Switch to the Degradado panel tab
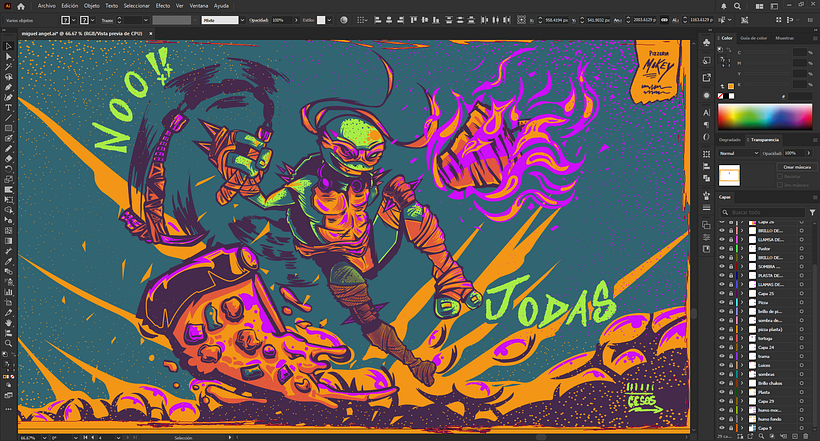 (730, 140)
